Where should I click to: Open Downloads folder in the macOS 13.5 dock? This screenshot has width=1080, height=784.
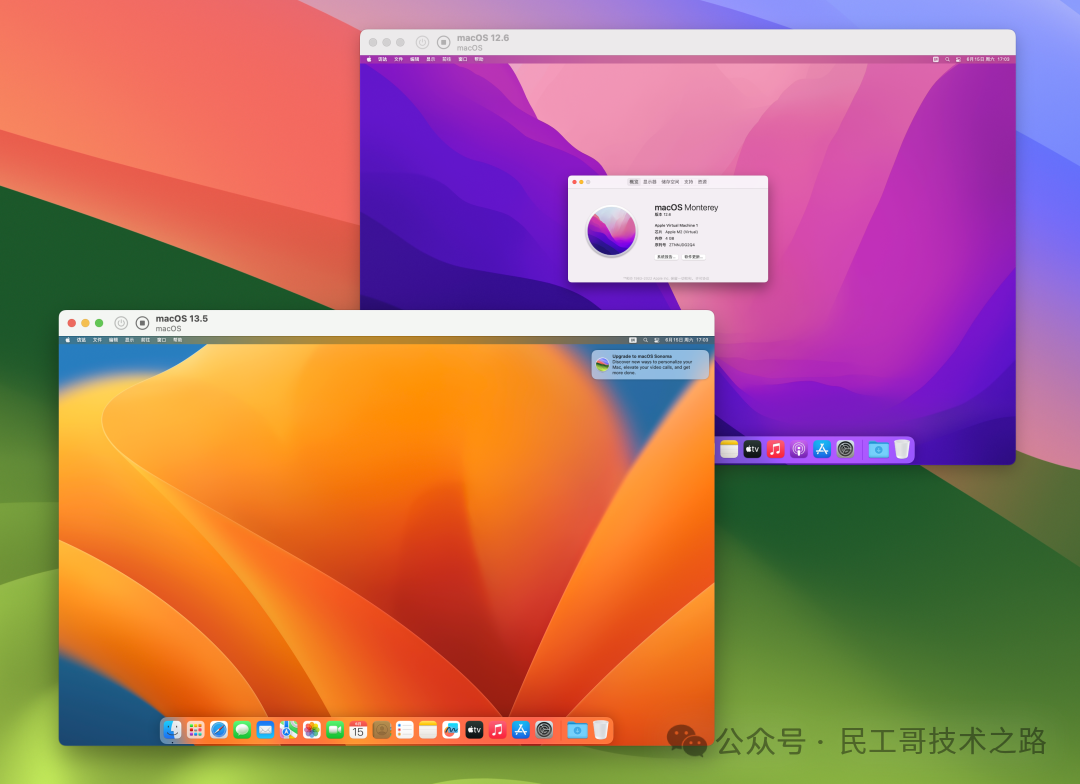(577, 730)
